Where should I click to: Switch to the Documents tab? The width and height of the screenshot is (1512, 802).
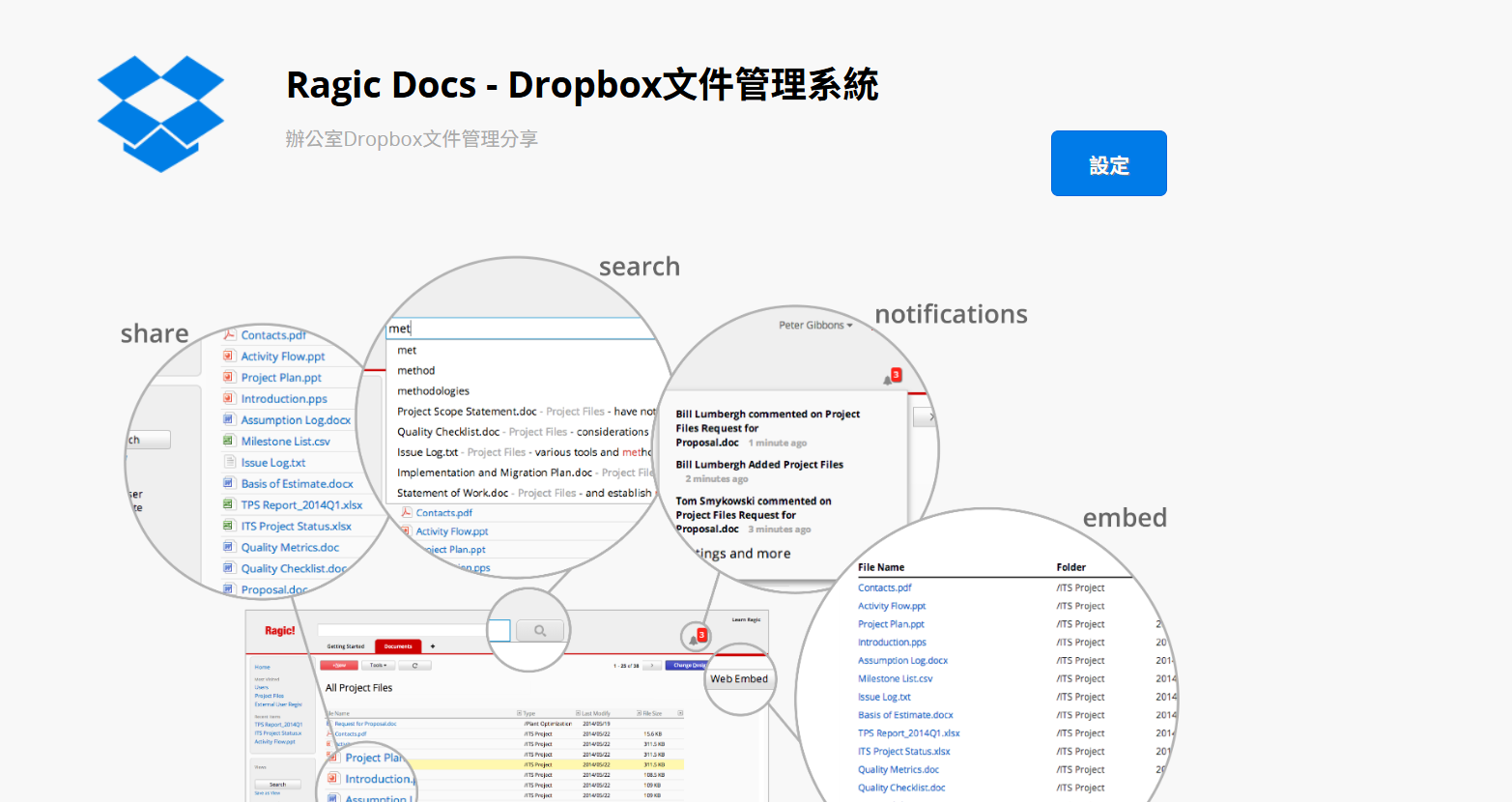[398, 646]
